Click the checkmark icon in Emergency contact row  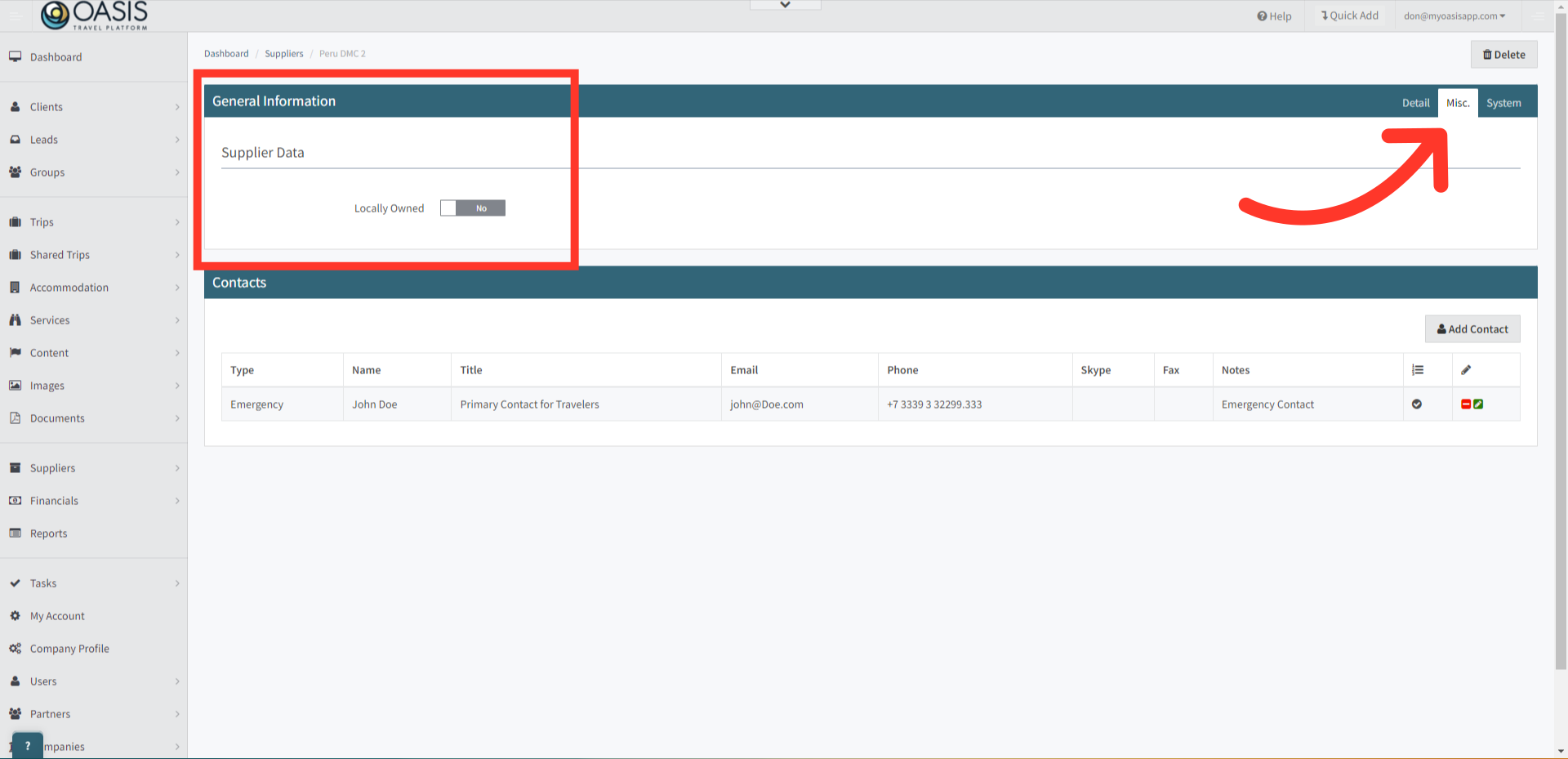1417,404
